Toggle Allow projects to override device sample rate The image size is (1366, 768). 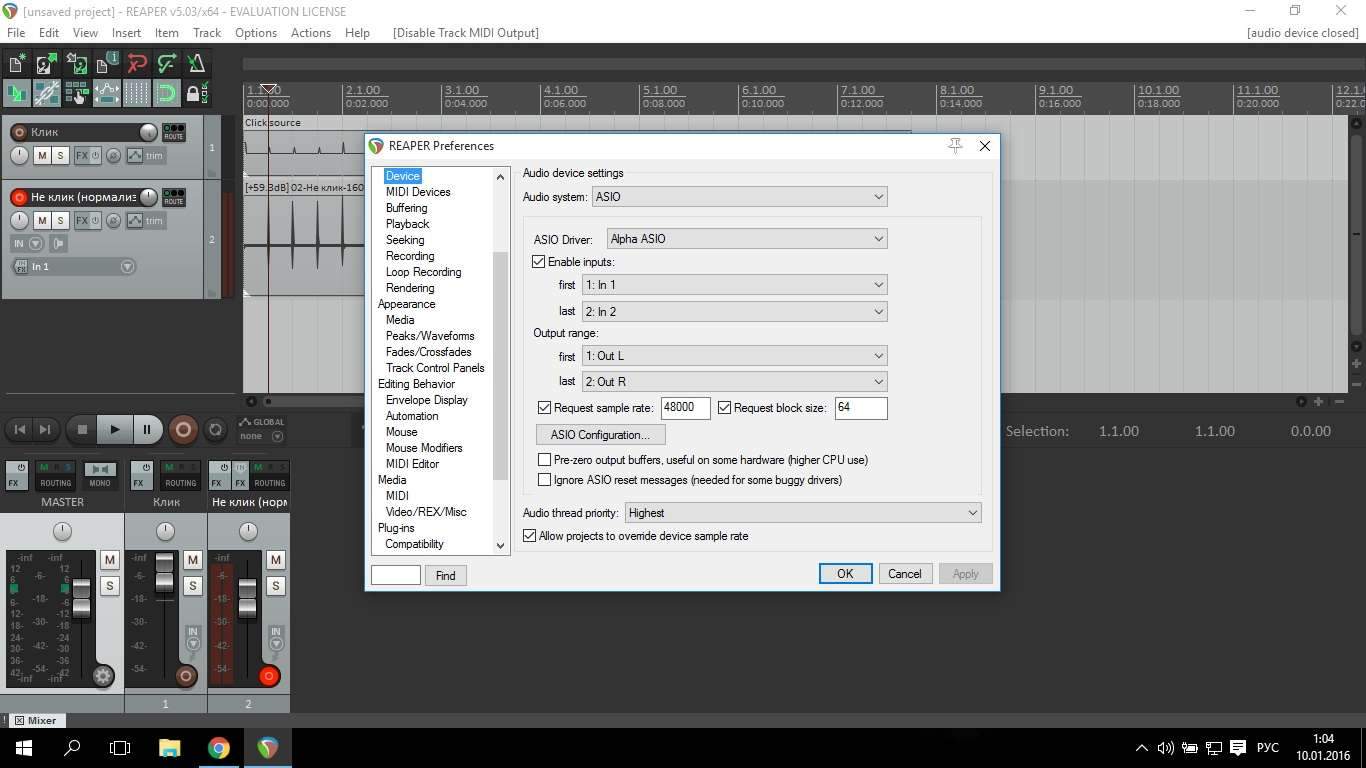click(530, 536)
